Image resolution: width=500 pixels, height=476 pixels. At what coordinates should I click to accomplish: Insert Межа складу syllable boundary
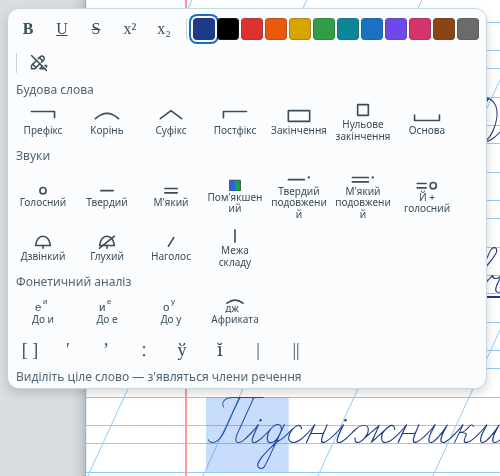point(235,248)
